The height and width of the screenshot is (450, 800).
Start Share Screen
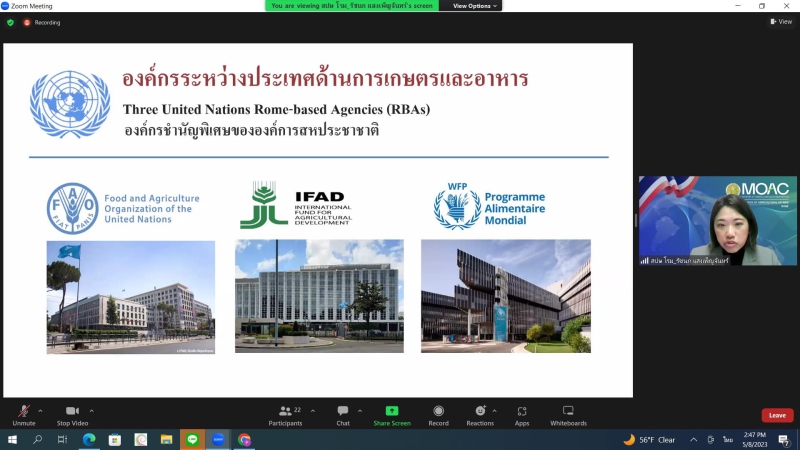point(392,415)
